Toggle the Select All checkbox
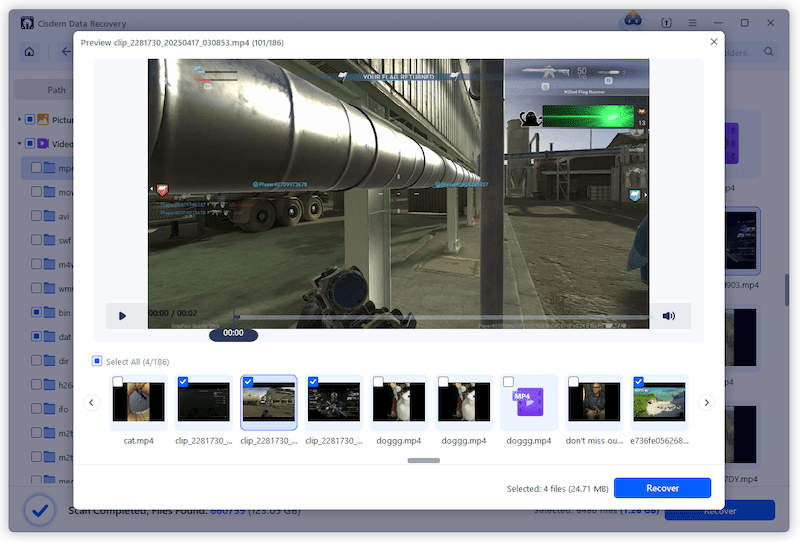Screen dimensions: 800x542 (97, 361)
